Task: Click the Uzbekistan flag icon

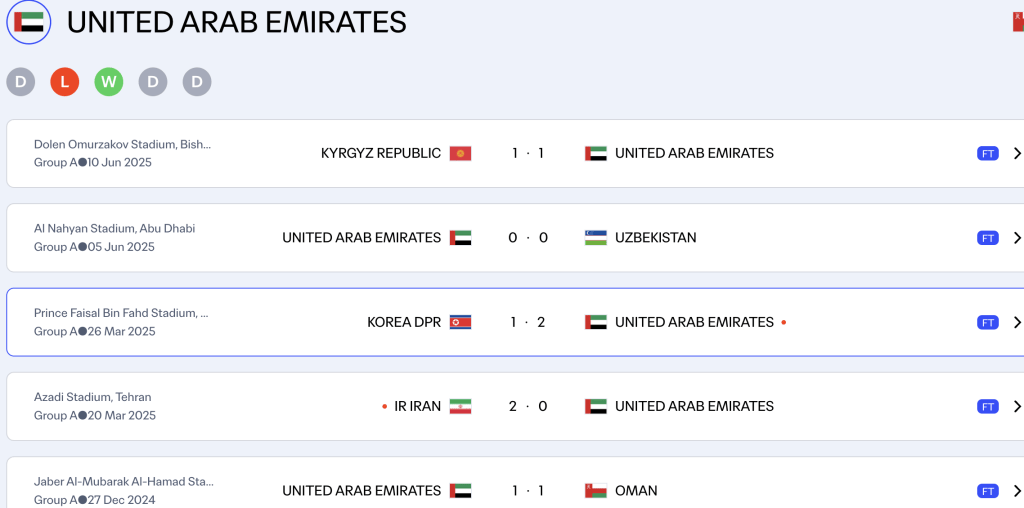Action: point(596,238)
